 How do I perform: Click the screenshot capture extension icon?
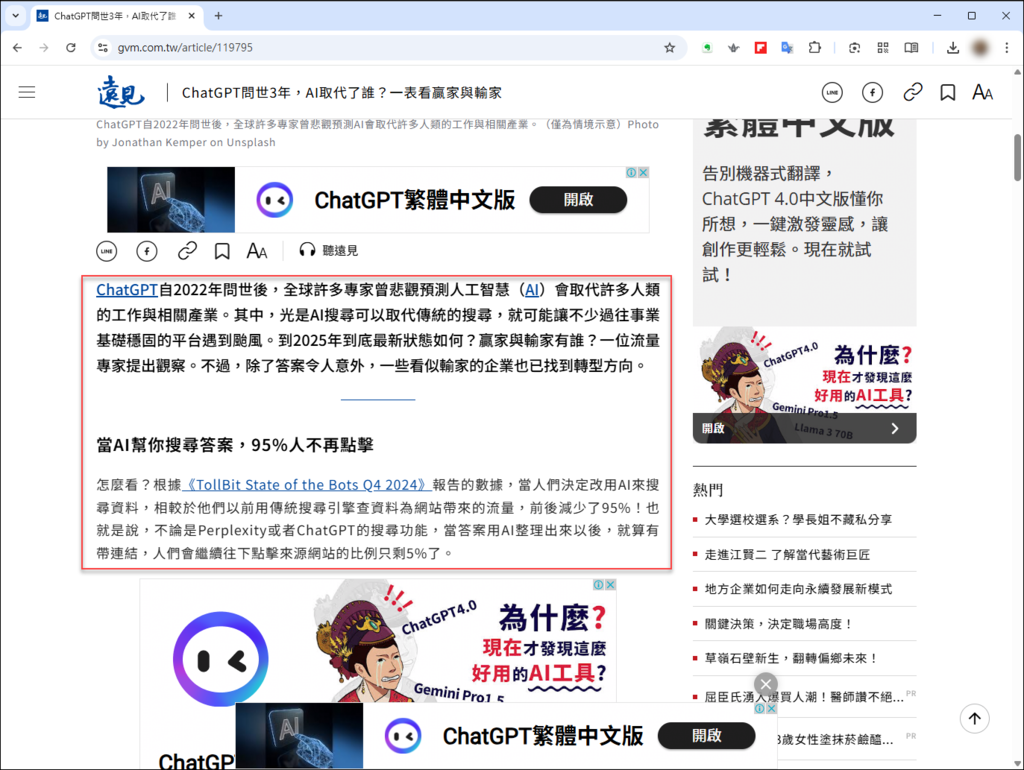point(854,48)
